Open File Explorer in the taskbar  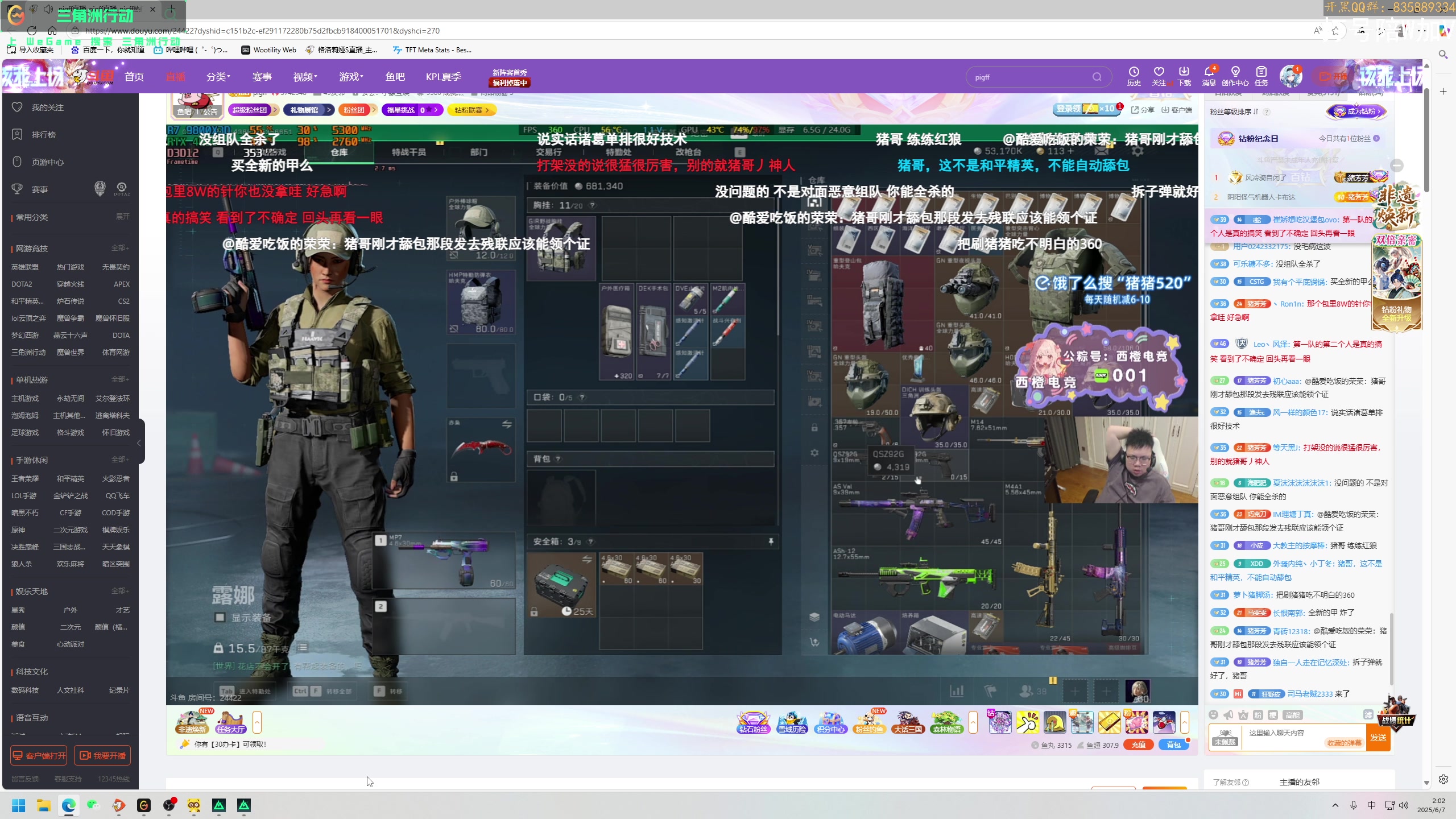(44, 805)
